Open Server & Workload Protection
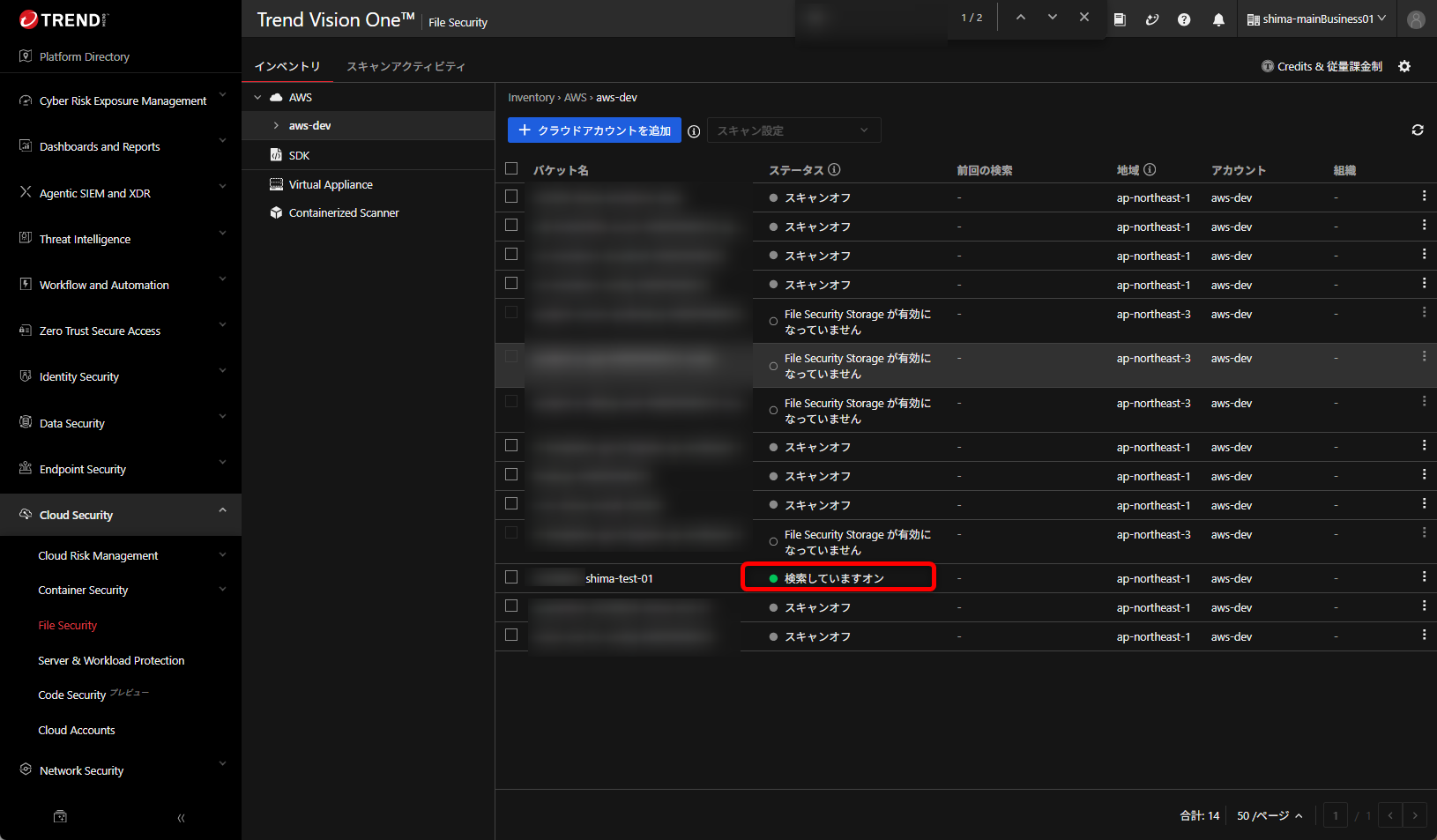 tap(111, 660)
